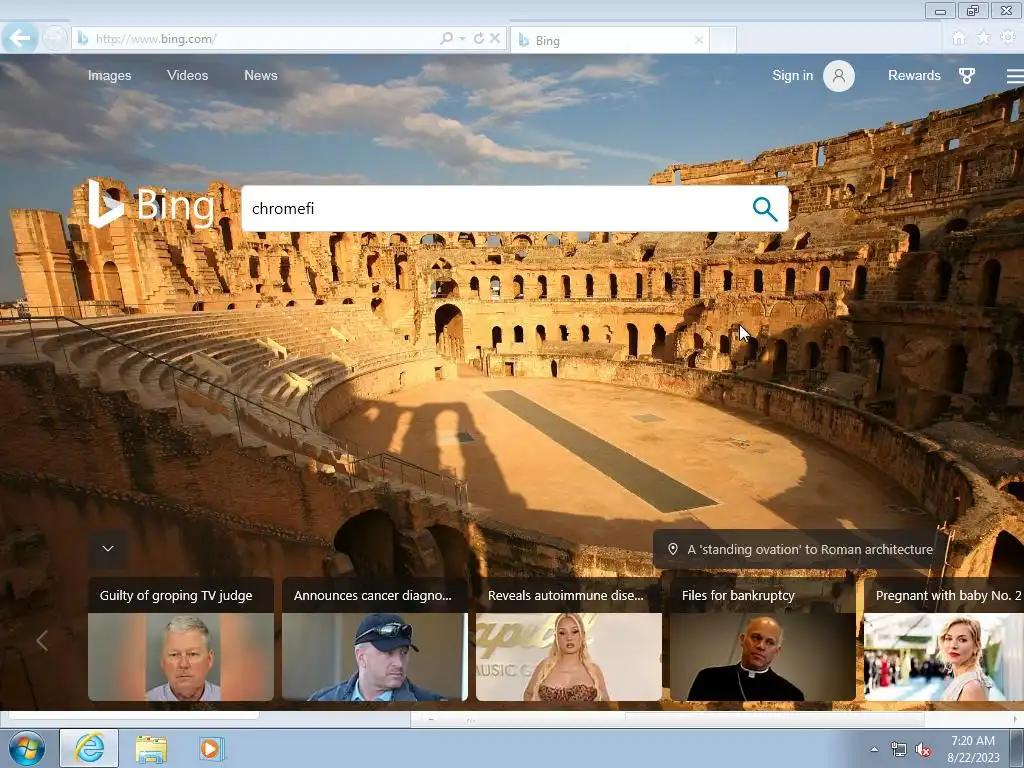Go to Home with the house icon
Screen dimensions: 1024x768
point(959,38)
